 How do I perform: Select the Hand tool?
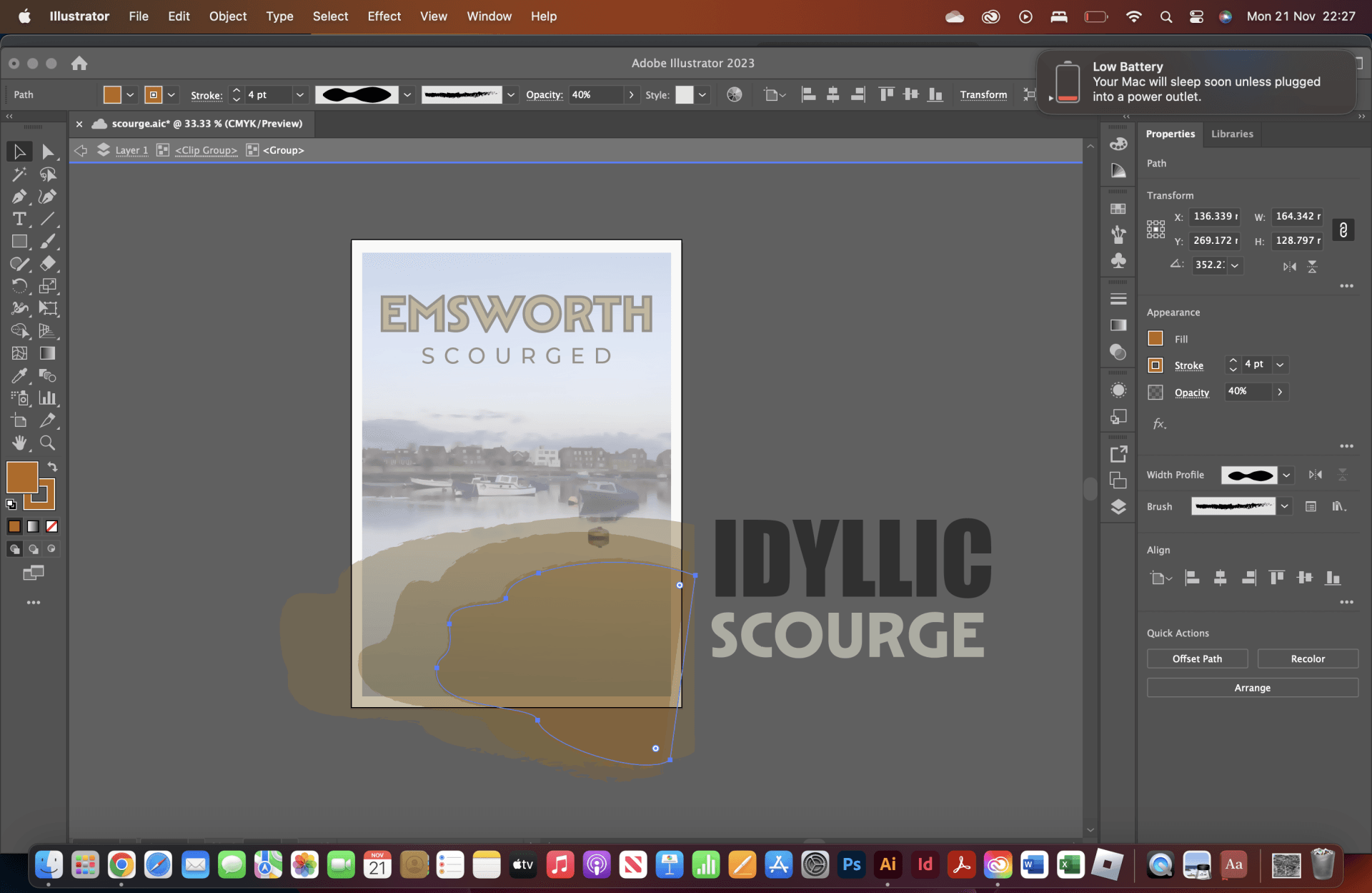pyautogui.click(x=19, y=443)
